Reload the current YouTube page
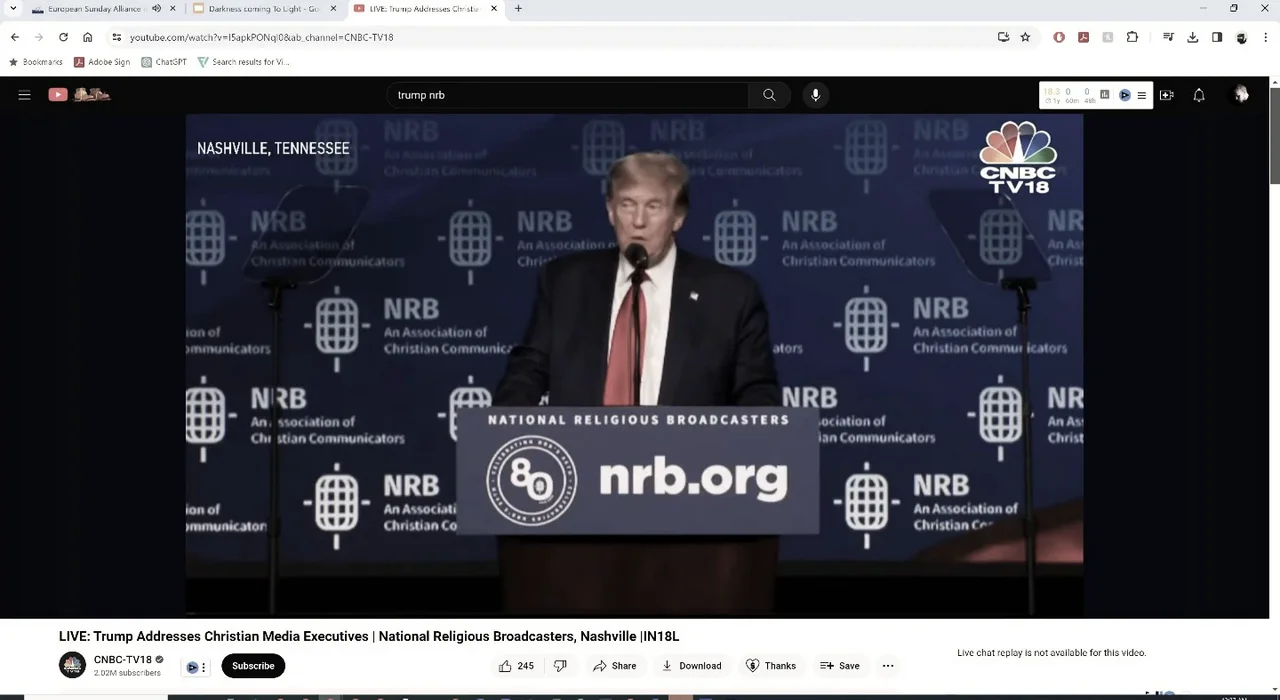The height and width of the screenshot is (700, 1280). (63, 37)
